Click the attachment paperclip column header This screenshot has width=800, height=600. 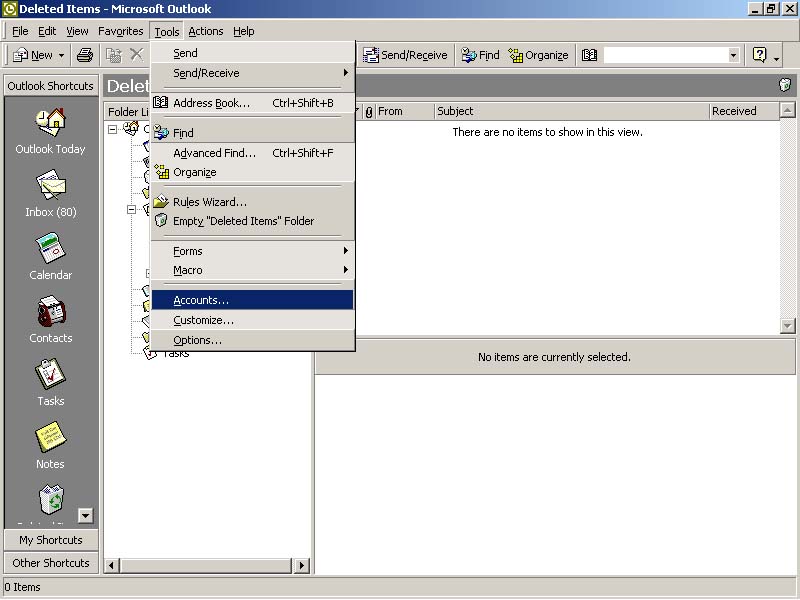click(x=369, y=111)
